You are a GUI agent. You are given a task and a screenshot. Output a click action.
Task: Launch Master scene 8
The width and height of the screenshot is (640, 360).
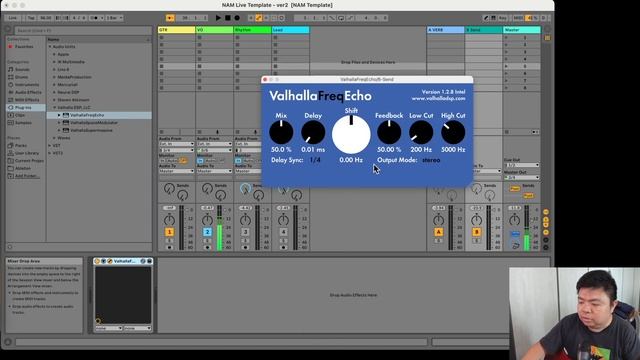tap(507, 88)
